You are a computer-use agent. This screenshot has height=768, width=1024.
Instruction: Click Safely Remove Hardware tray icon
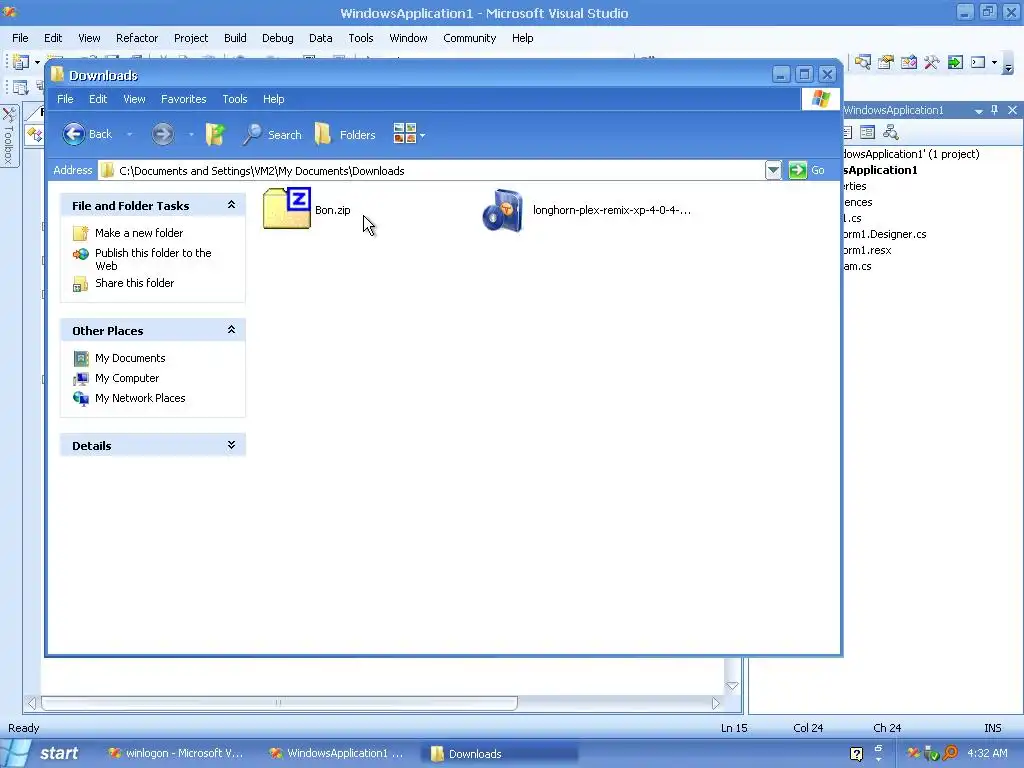pos(931,754)
